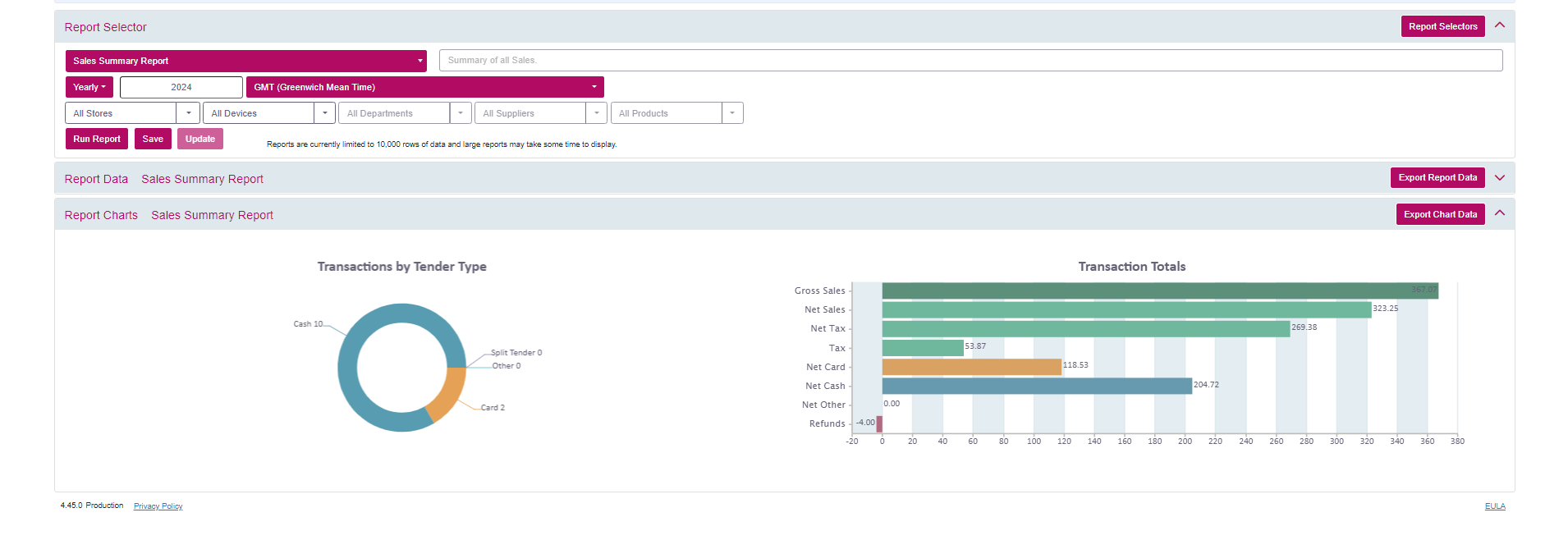This screenshot has width=1568, height=540.
Task: Click the Report Selectors button
Action: tap(1442, 26)
